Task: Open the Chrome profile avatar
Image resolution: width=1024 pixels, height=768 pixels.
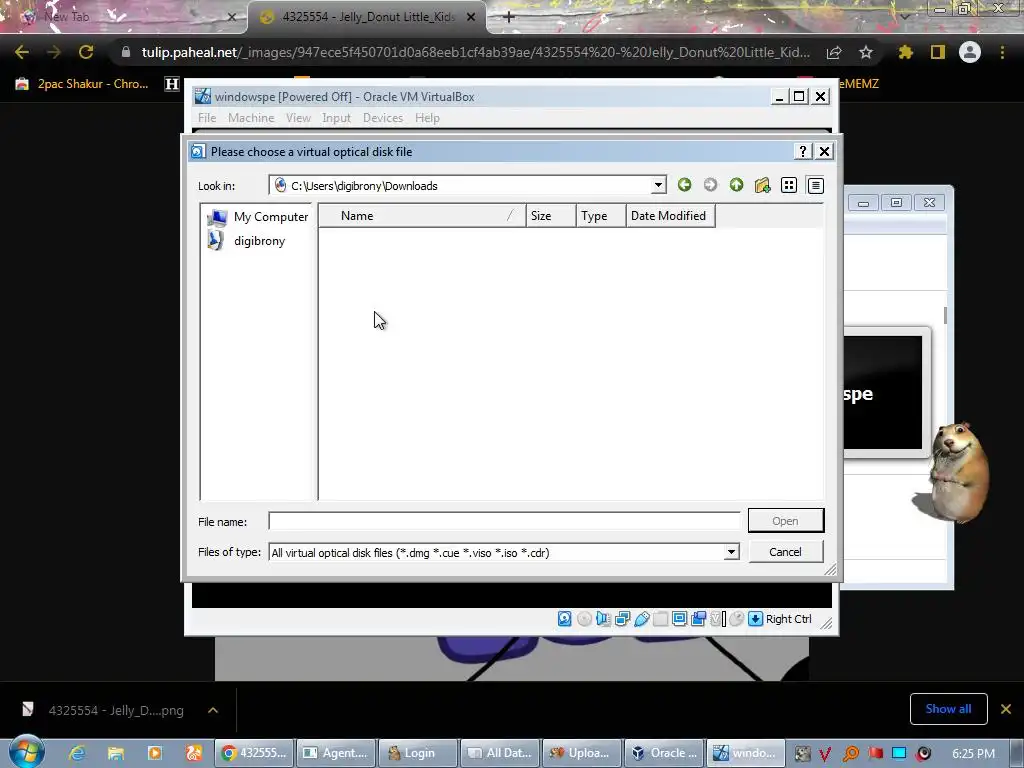Action: pyautogui.click(x=970, y=52)
